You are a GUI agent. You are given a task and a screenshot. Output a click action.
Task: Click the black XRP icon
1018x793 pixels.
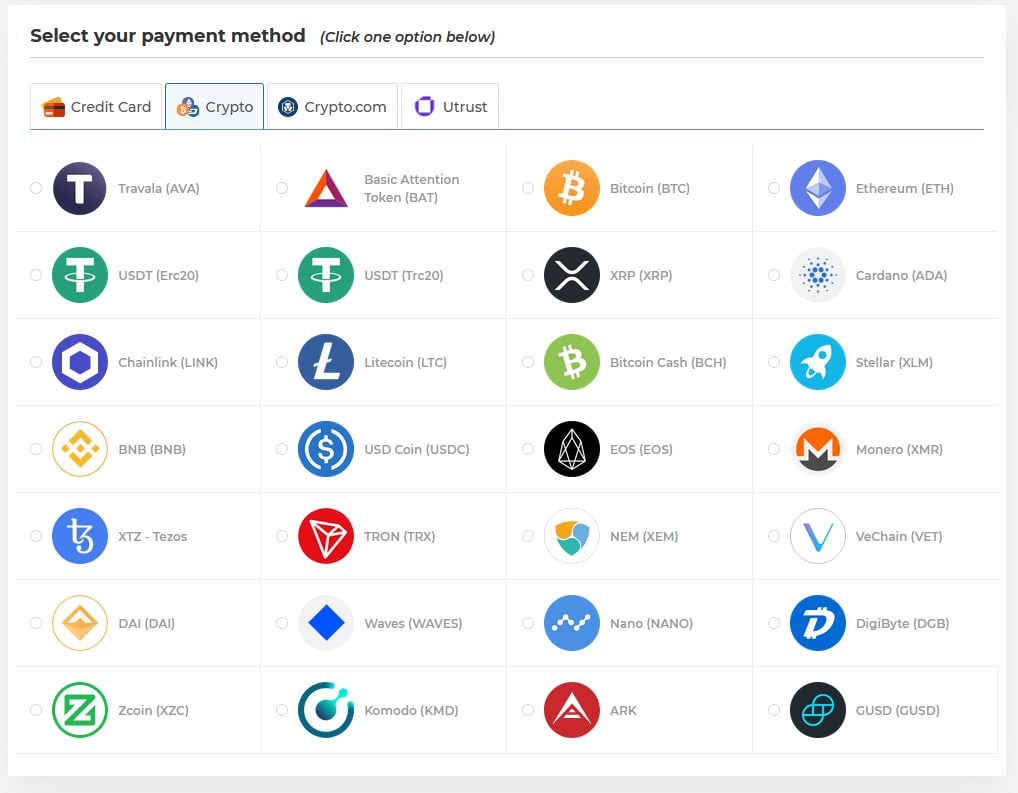pos(572,275)
